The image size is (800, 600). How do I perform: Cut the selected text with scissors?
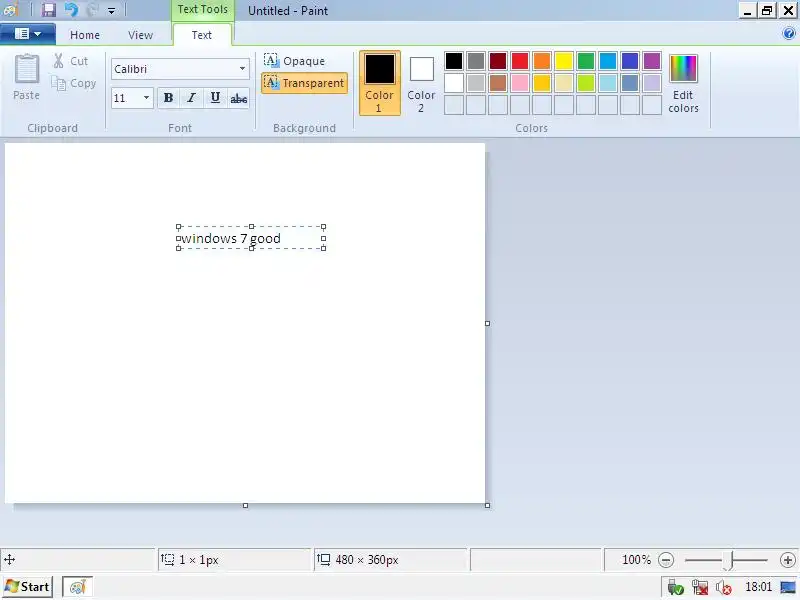pos(71,61)
